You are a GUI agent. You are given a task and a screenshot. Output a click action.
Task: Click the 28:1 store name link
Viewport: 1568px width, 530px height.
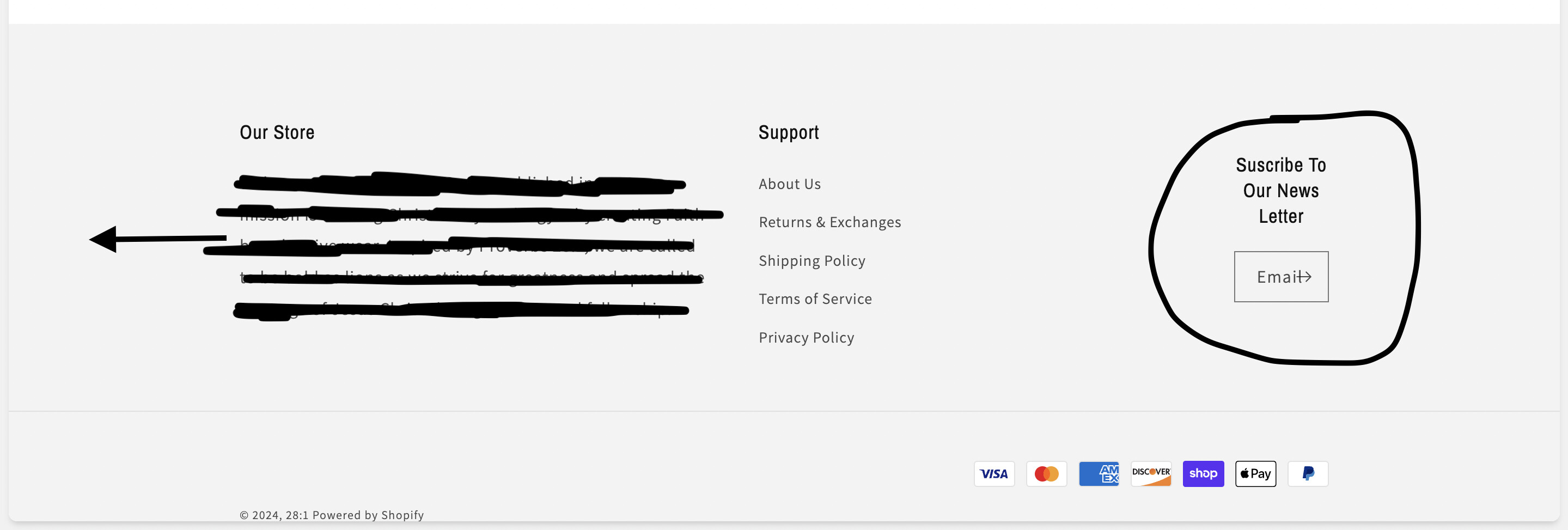[x=296, y=515]
